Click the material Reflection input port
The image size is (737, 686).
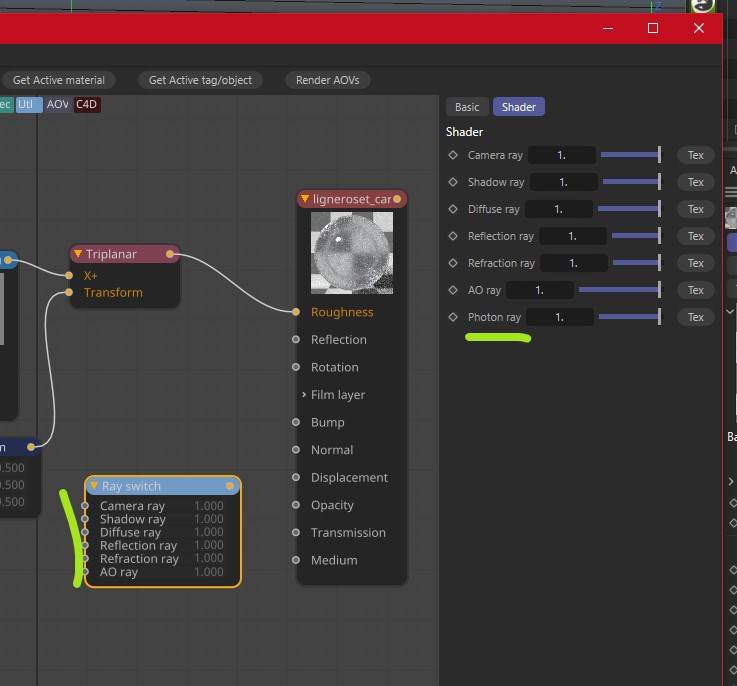click(x=296, y=339)
